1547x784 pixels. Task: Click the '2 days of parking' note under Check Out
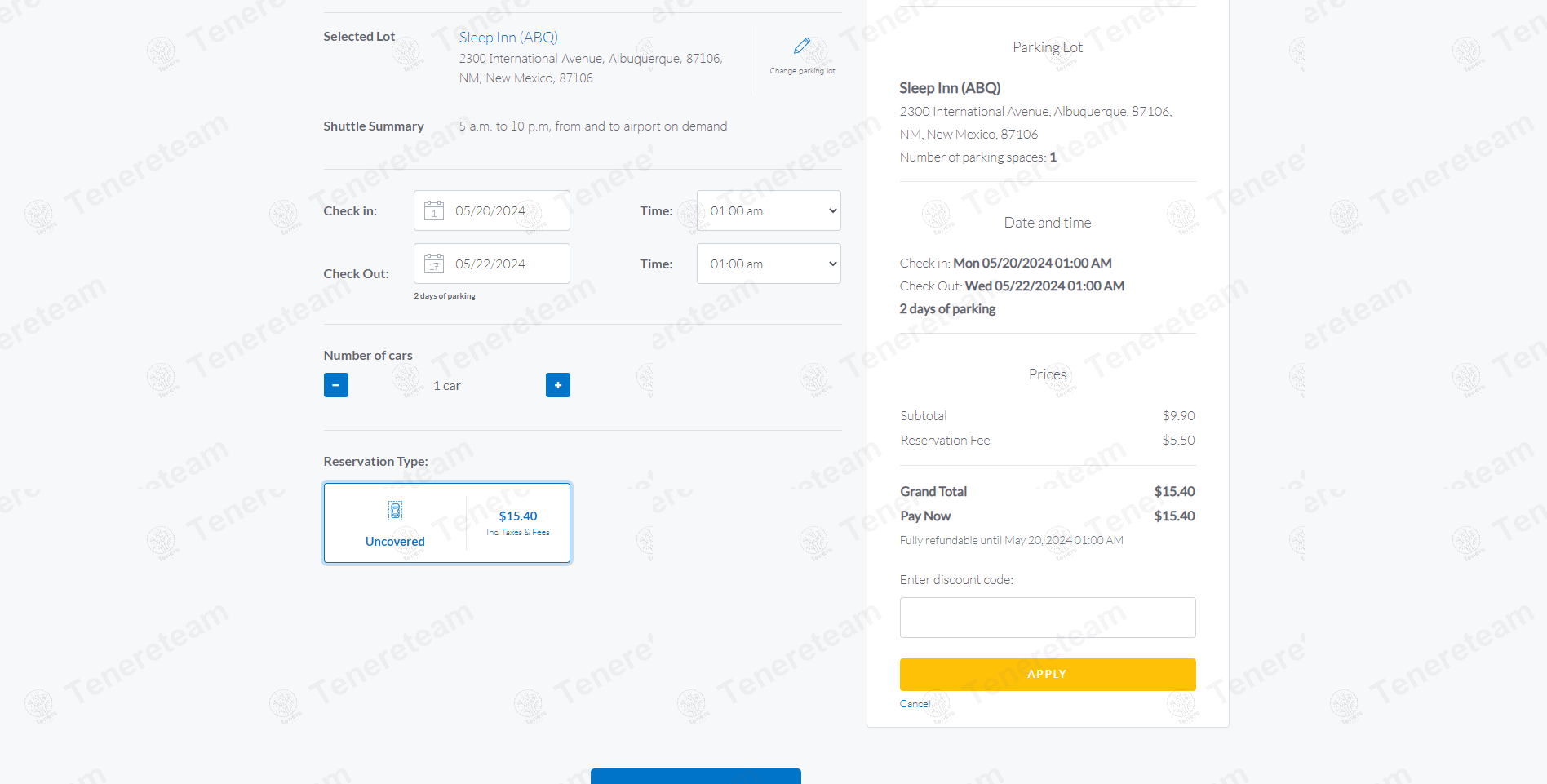pyautogui.click(x=445, y=296)
